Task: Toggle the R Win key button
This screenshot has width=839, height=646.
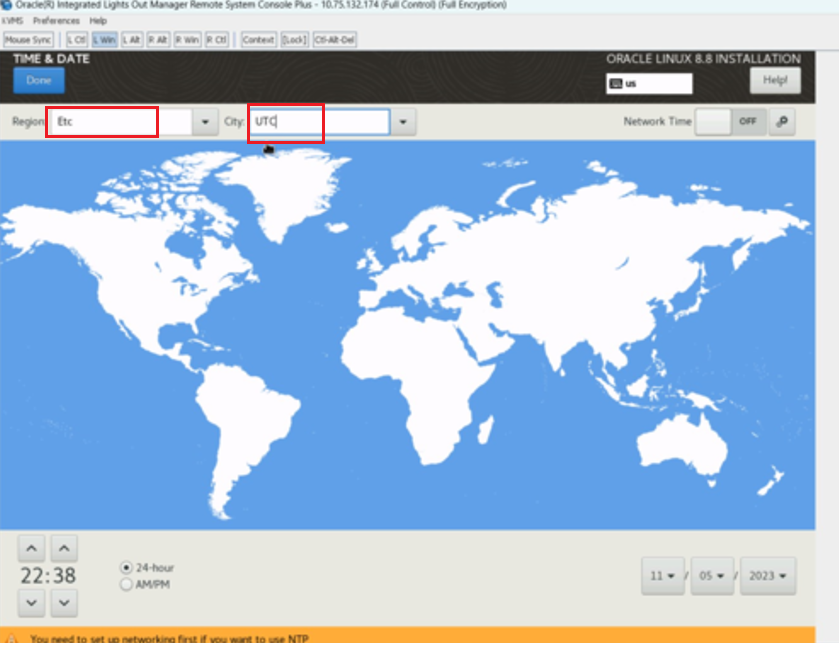Action: (x=187, y=40)
